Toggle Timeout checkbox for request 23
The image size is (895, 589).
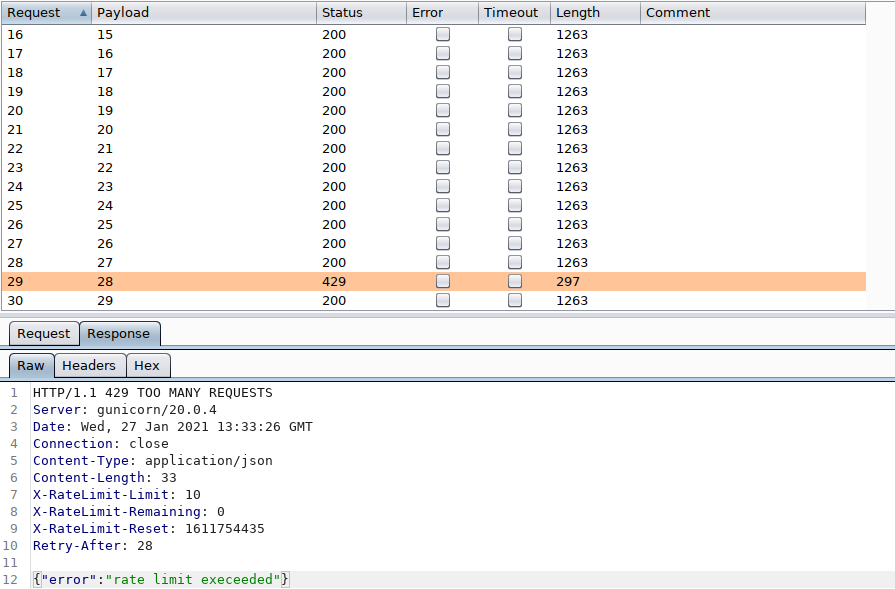pos(515,167)
